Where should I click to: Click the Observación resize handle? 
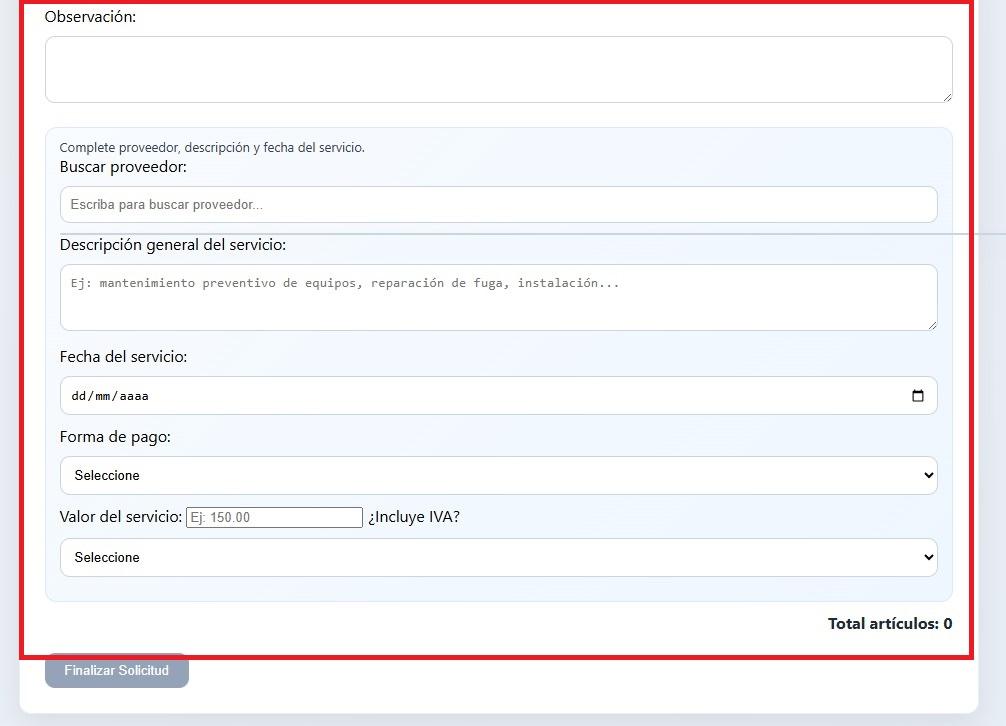coord(947,97)
